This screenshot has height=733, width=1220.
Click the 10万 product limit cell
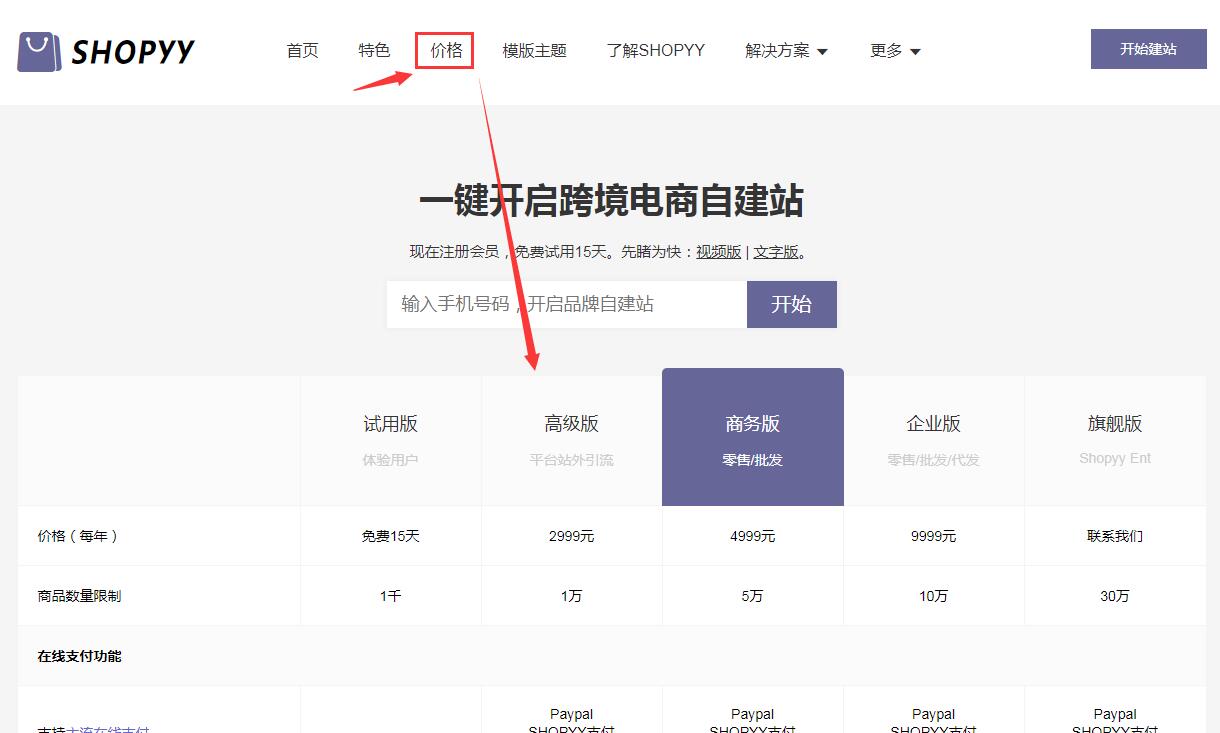tap(933, 596)
